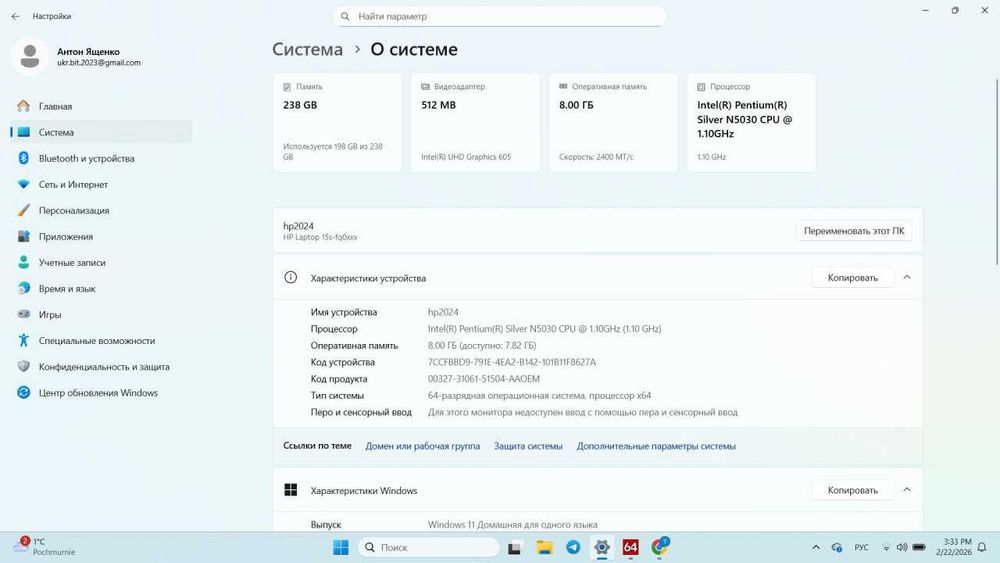1000x563 pixels.
Task: Click the info icon beside Характеристики устройства
Action: point(290,277)
